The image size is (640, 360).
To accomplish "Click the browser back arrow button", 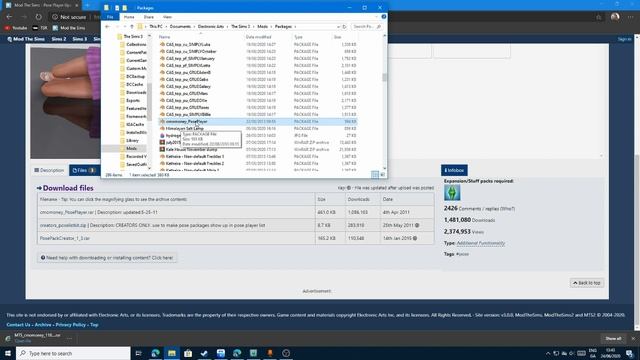I will click(x=9, y=17).
